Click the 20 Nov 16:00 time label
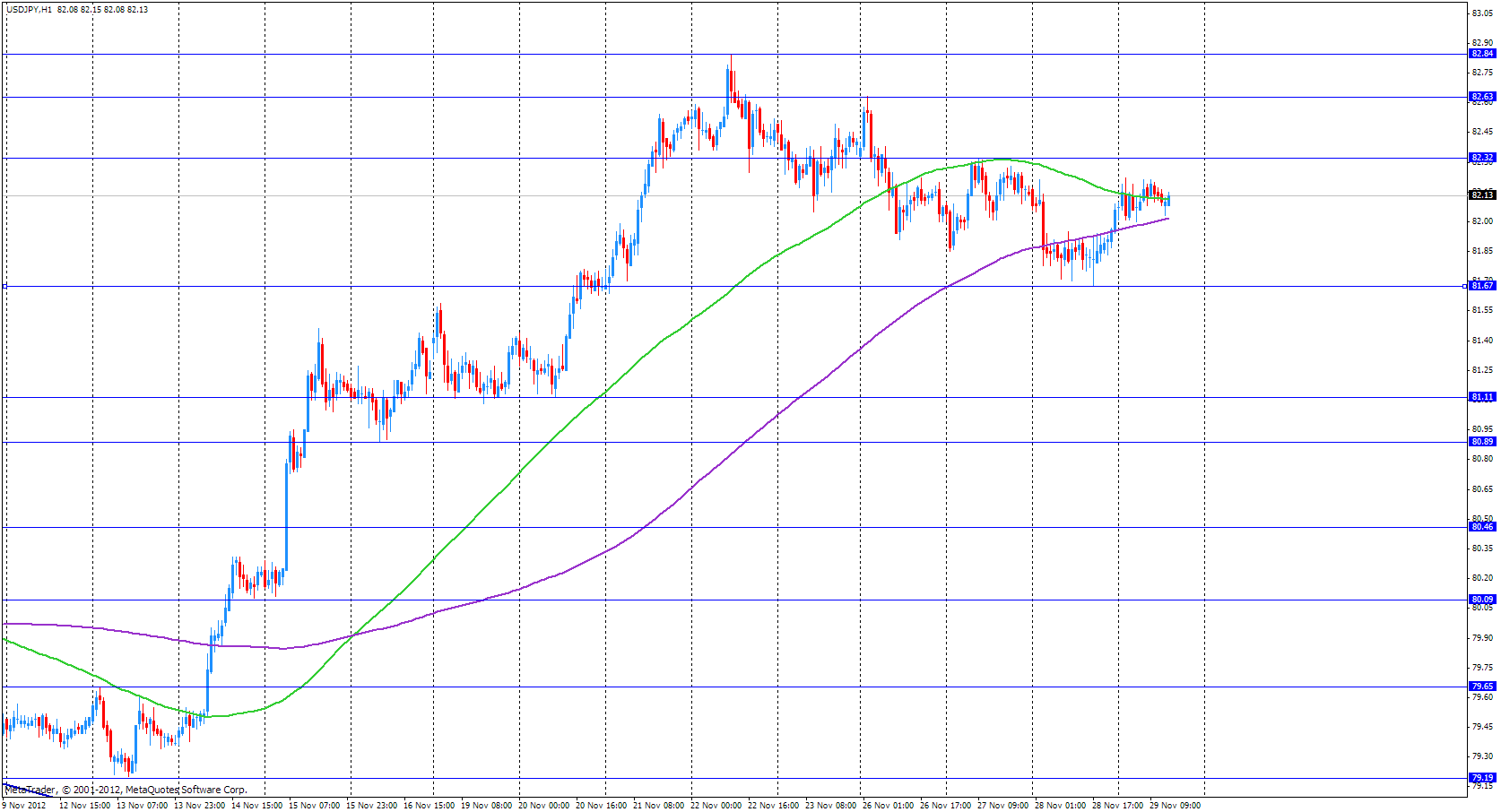This screenshot has width=1501, height=812. [602, 805]
